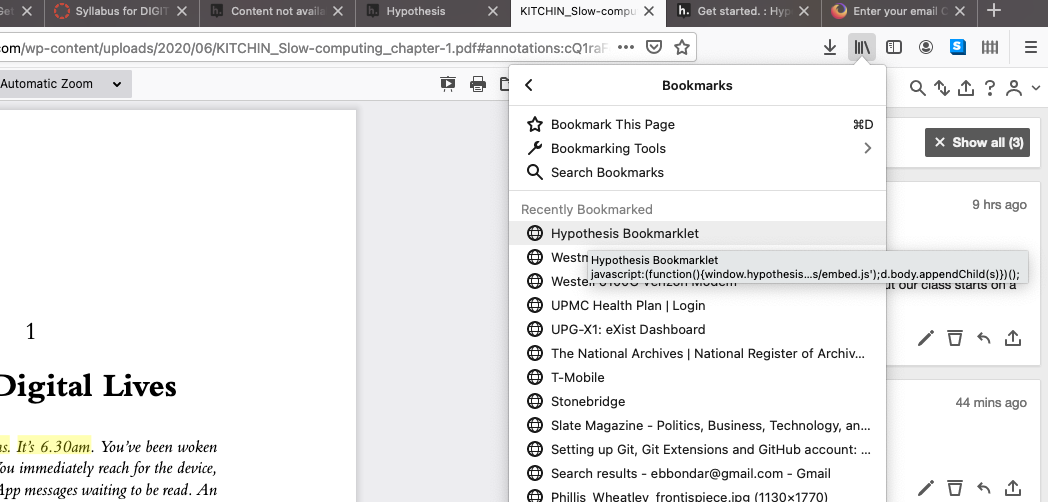Open the Hypothesis Bookmarklet bookmark
Viewport: 1048px width, 502px height.
click(697, 233)
